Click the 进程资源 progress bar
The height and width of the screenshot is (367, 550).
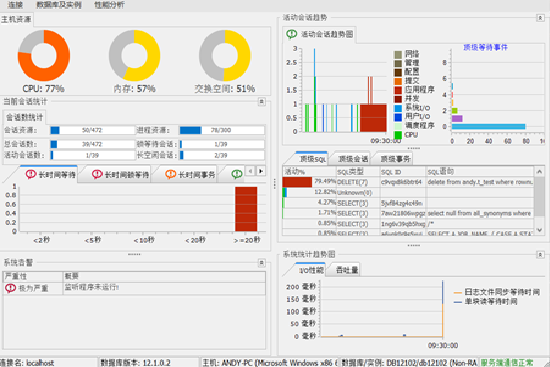pos(222,130)
